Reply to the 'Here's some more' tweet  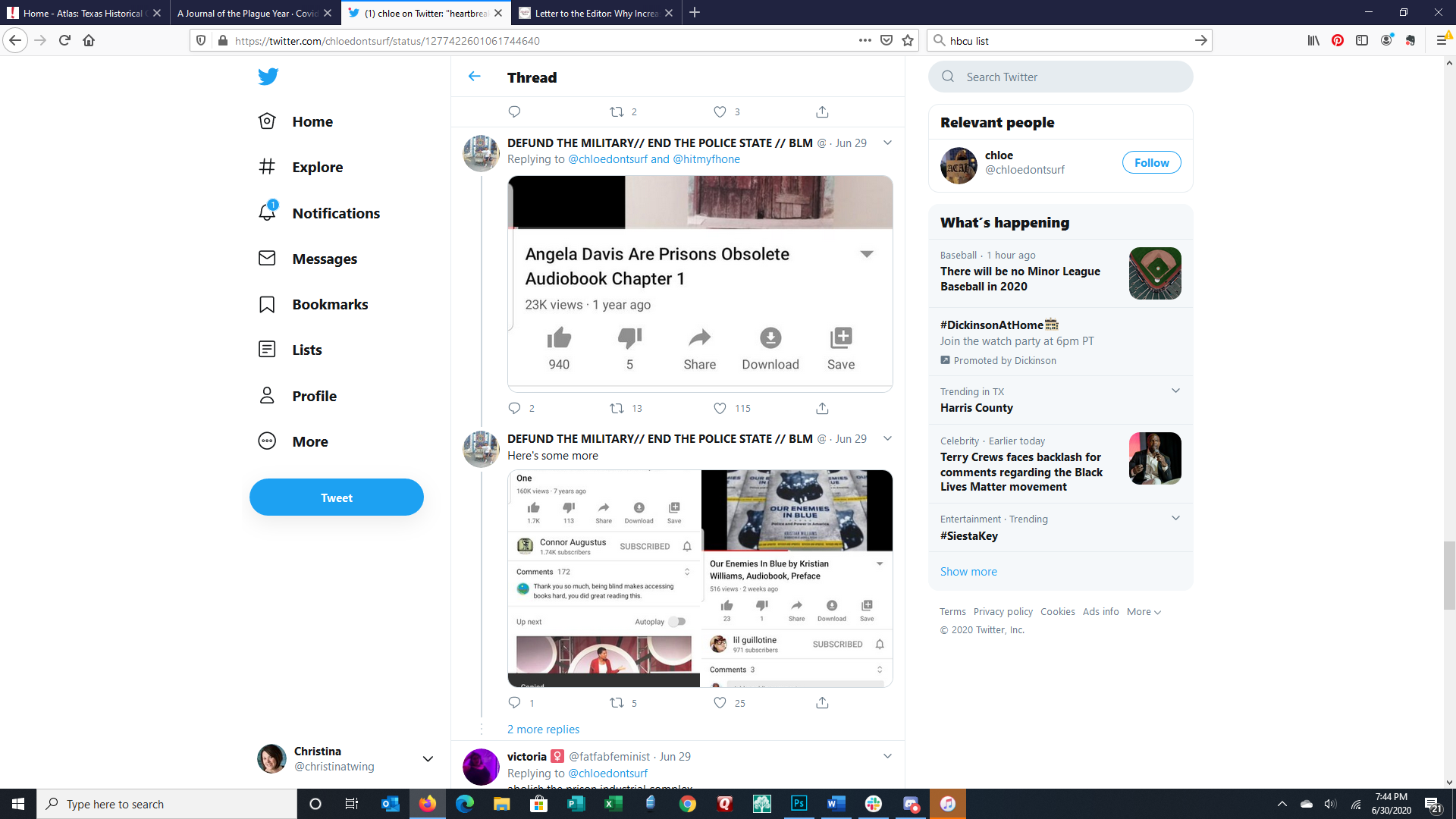coord(514,702)
